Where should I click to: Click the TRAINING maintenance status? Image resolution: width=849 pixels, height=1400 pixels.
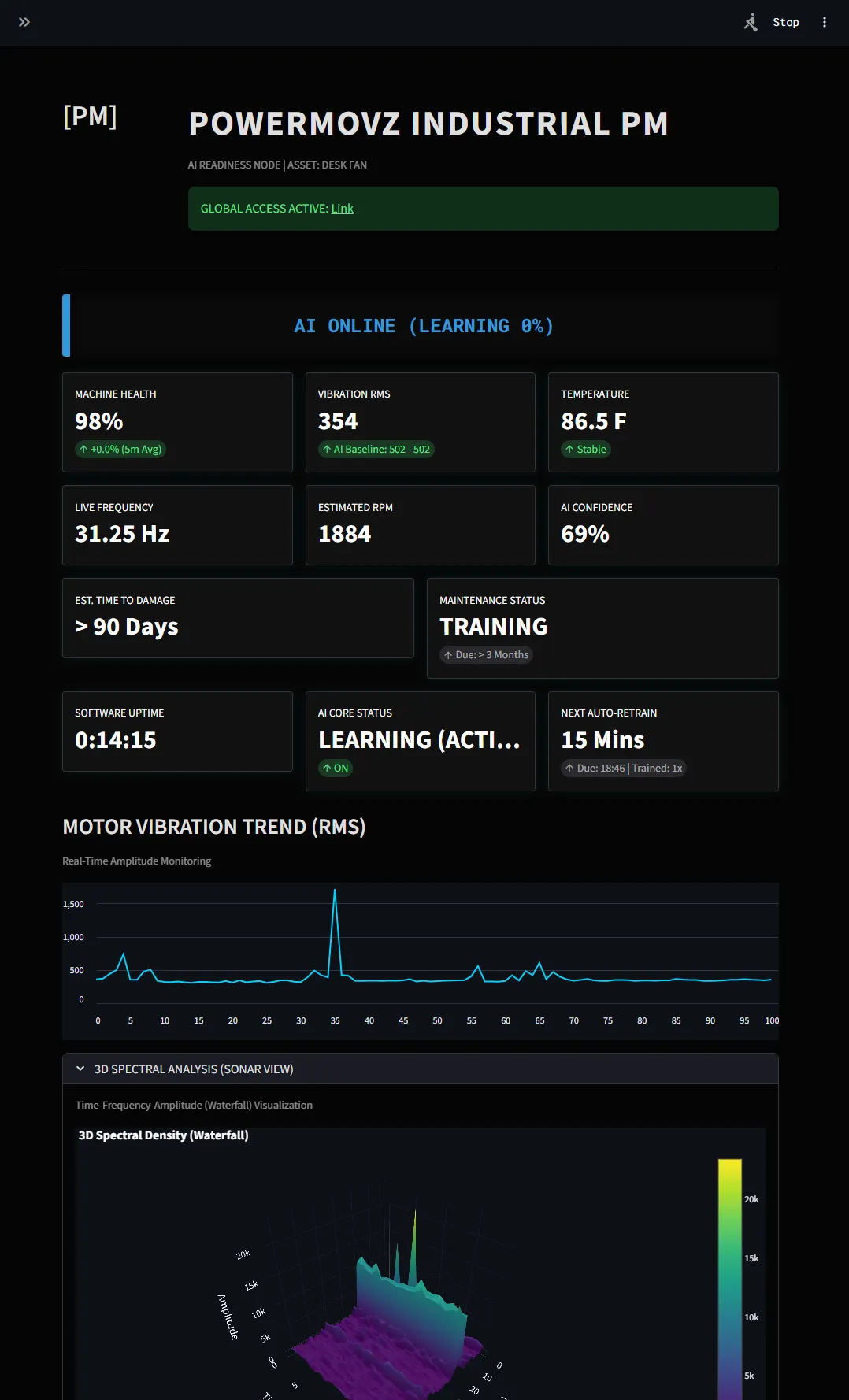click(x=494, y=627)
